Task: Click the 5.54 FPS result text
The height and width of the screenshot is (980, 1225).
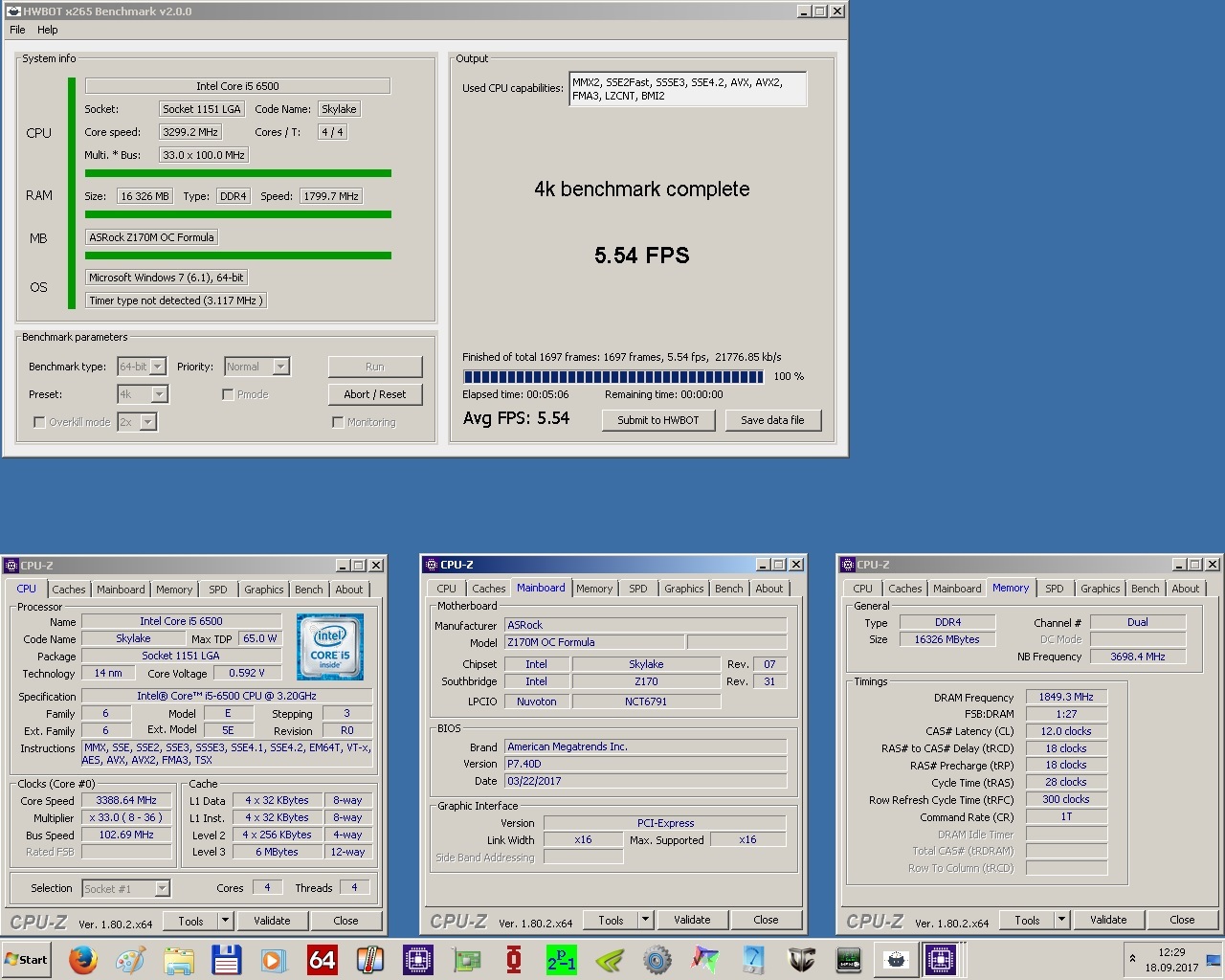Action: point(642,256)
